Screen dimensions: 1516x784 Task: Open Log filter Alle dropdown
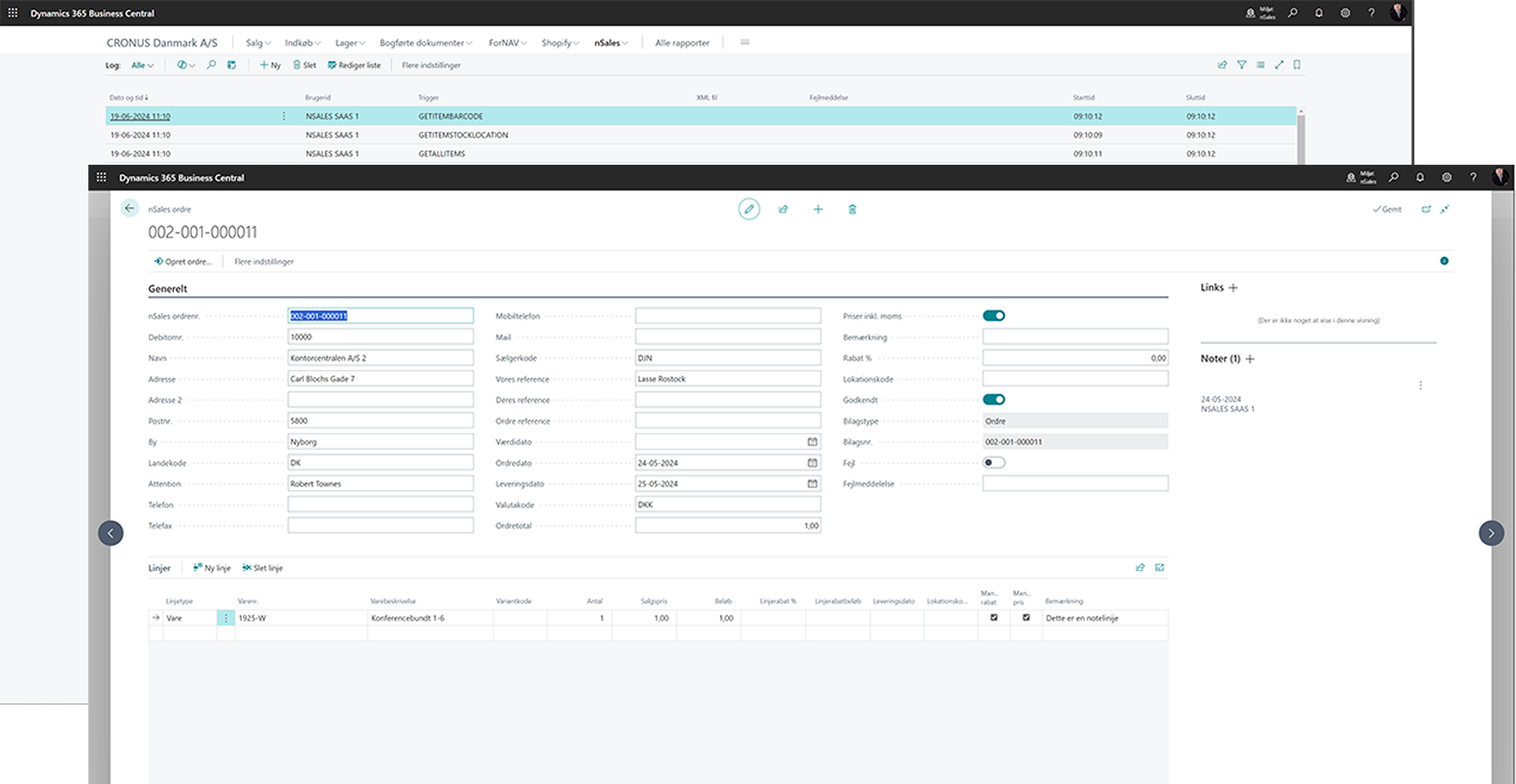click(x=142, y=65)
